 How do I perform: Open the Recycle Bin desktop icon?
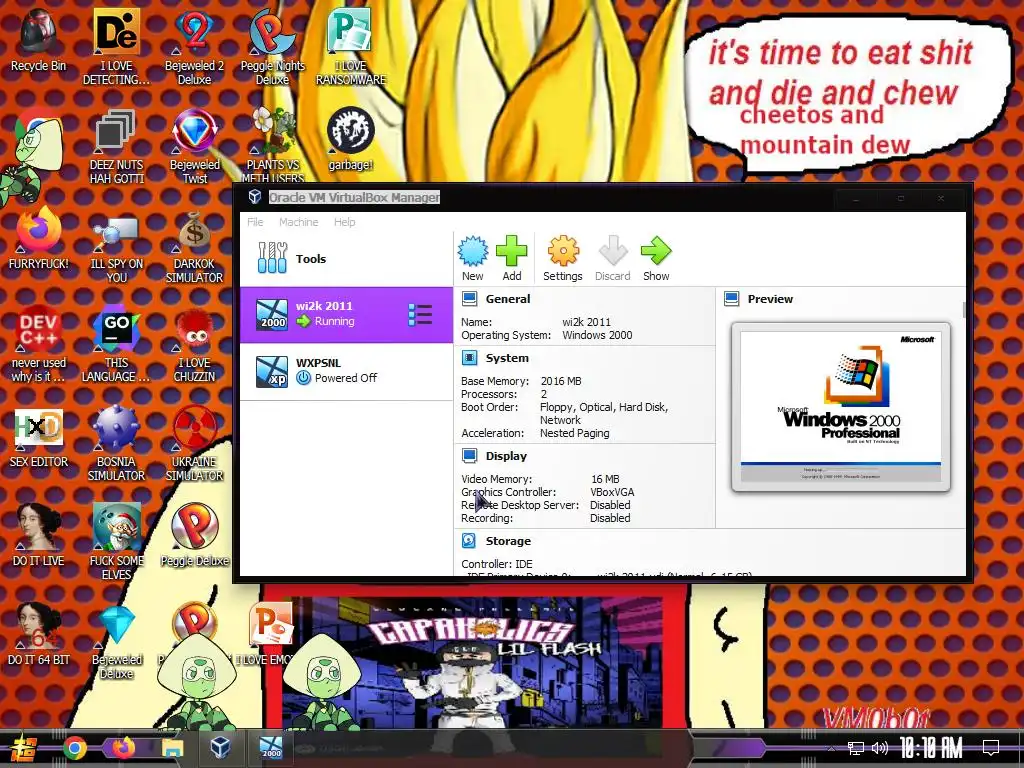[x=38, y=40]
